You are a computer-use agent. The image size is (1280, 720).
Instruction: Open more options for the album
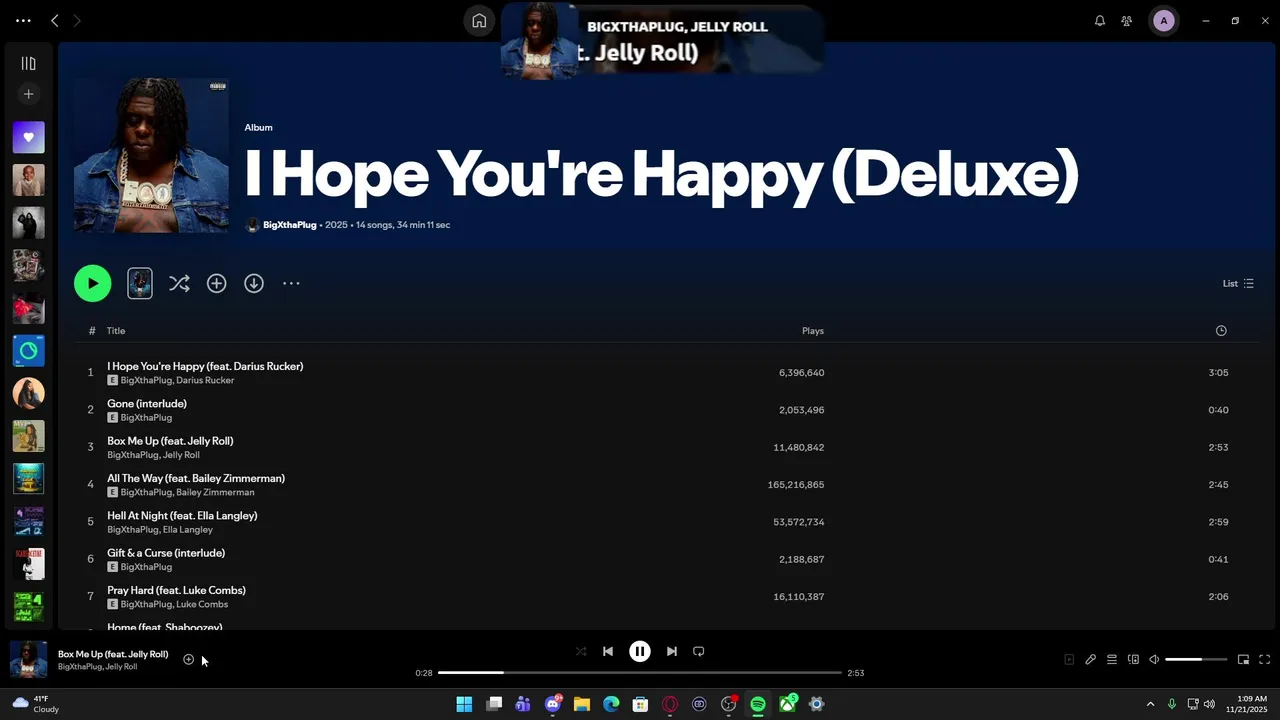point(291,283)
